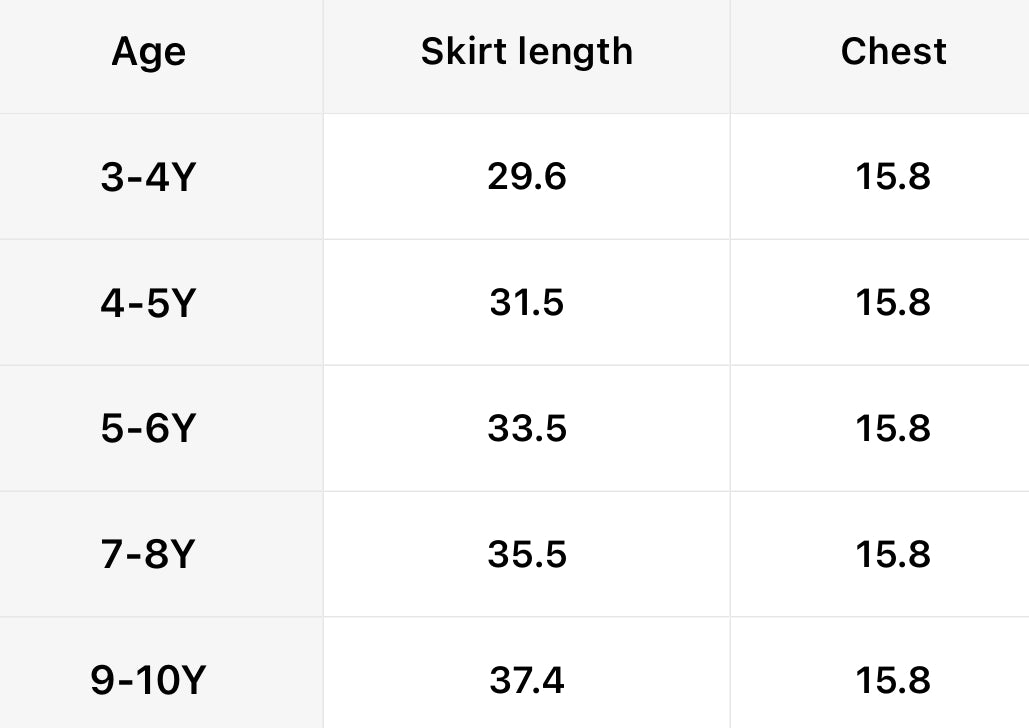Select the 3-4Y age cell
1029x728 pixels.
148,177
